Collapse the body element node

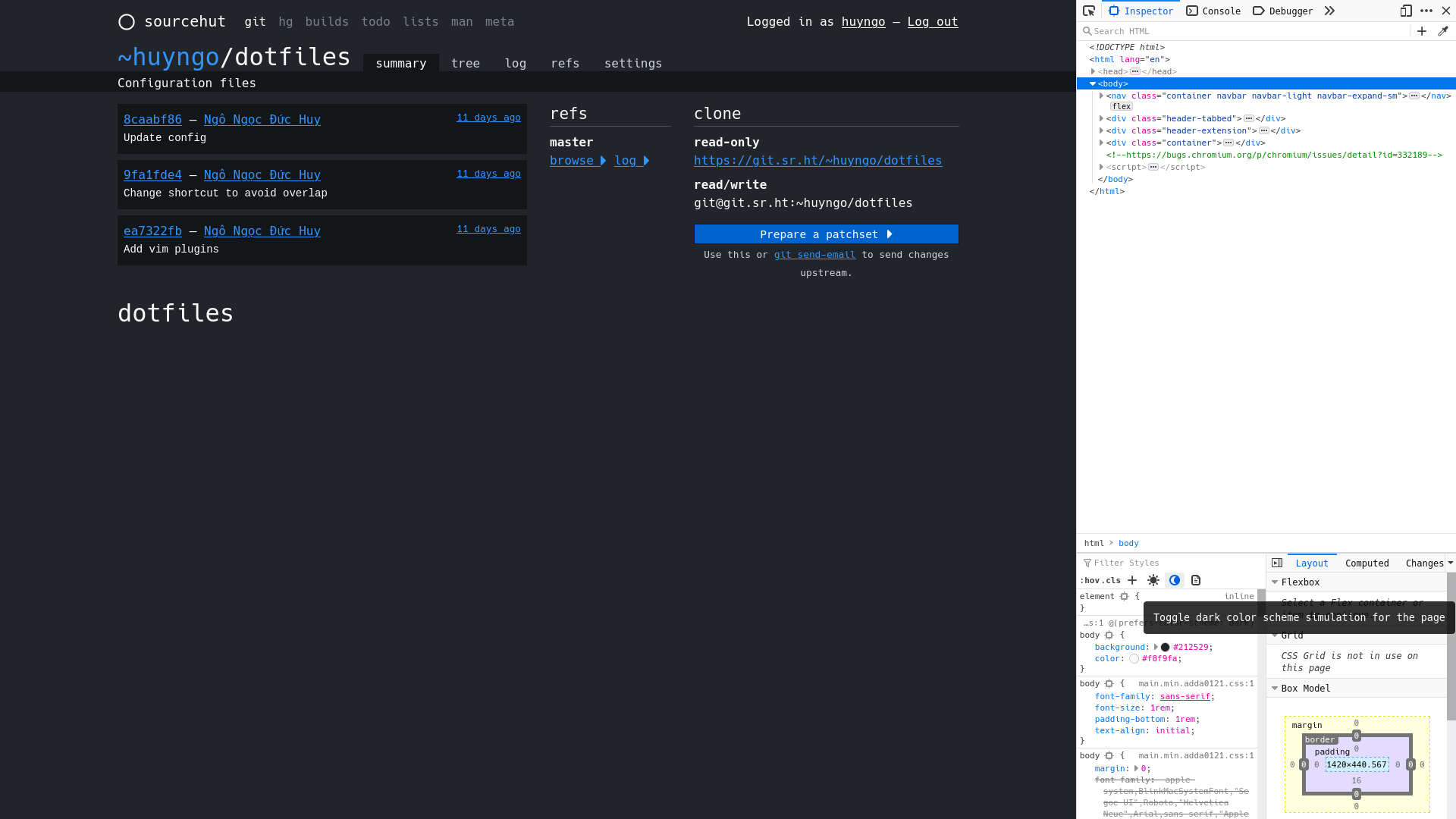click(1093, 83)
